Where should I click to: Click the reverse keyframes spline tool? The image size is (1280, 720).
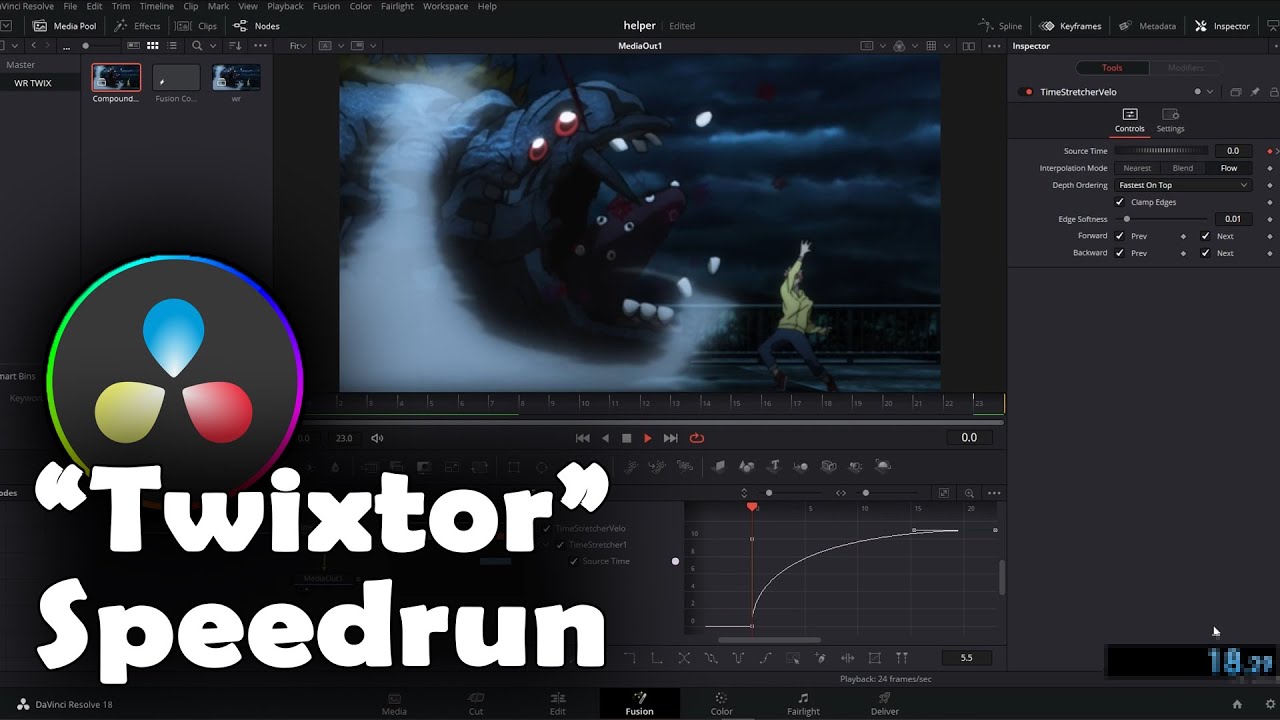684,658
